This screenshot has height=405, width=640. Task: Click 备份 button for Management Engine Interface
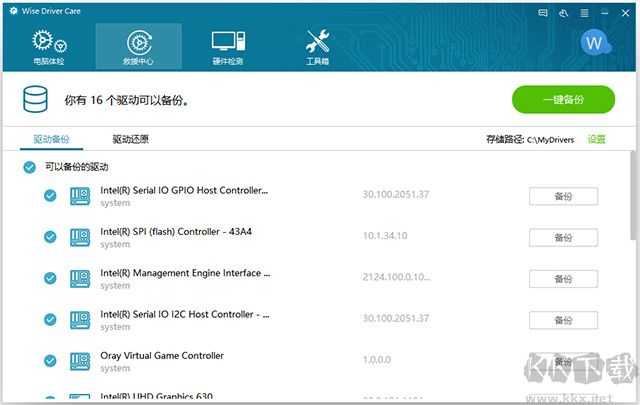tap(563, 279)
